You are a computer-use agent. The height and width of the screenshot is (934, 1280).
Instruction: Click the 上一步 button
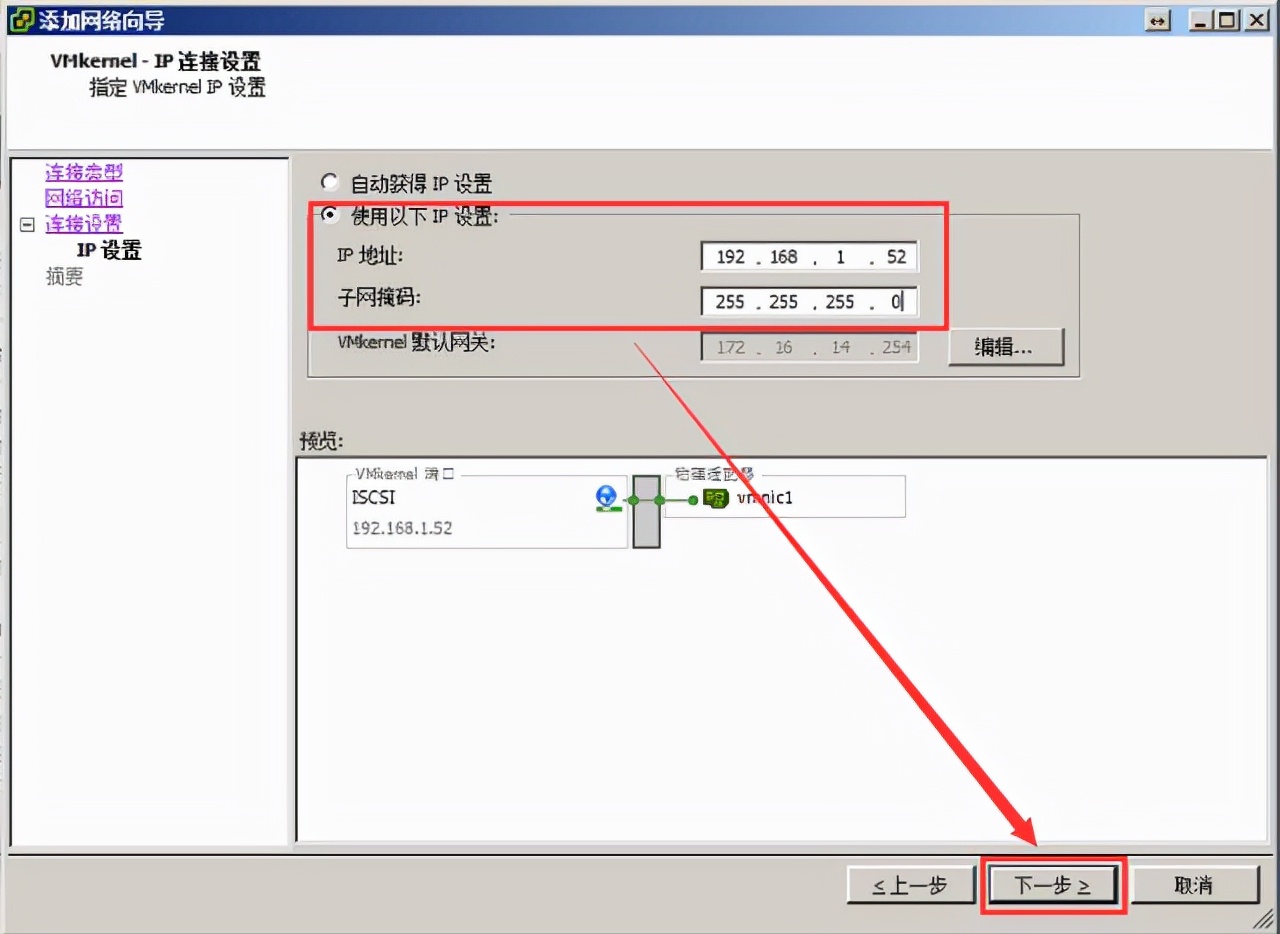pos(911,884)
